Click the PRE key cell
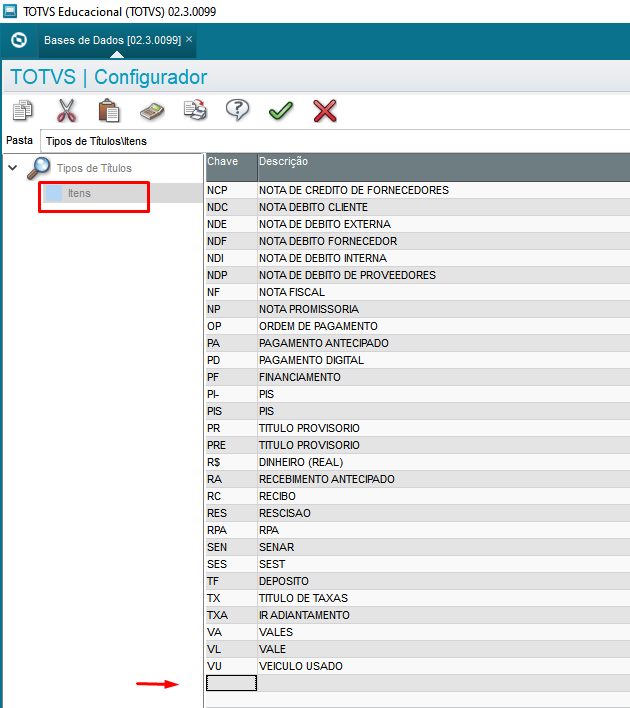The image size is (630, 708). point(232,446)
